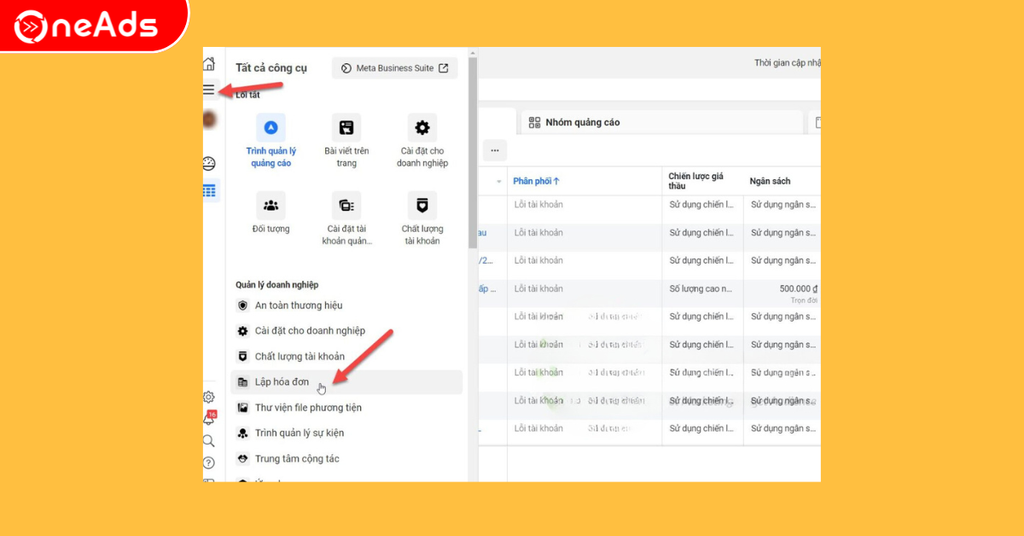This screenshot has width=1024, height=536.
Task: Click the search magnifier in sidebar
Action: [209, 441]
